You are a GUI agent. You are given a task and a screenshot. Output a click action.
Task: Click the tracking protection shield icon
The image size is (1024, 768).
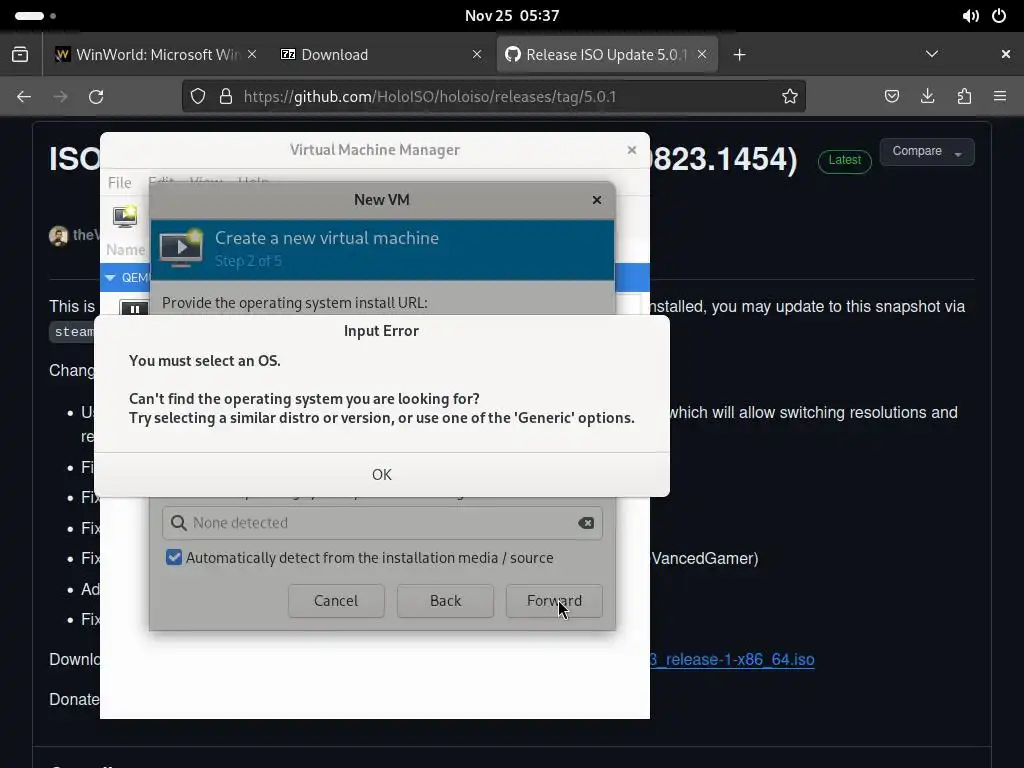(x=198, y=97)
